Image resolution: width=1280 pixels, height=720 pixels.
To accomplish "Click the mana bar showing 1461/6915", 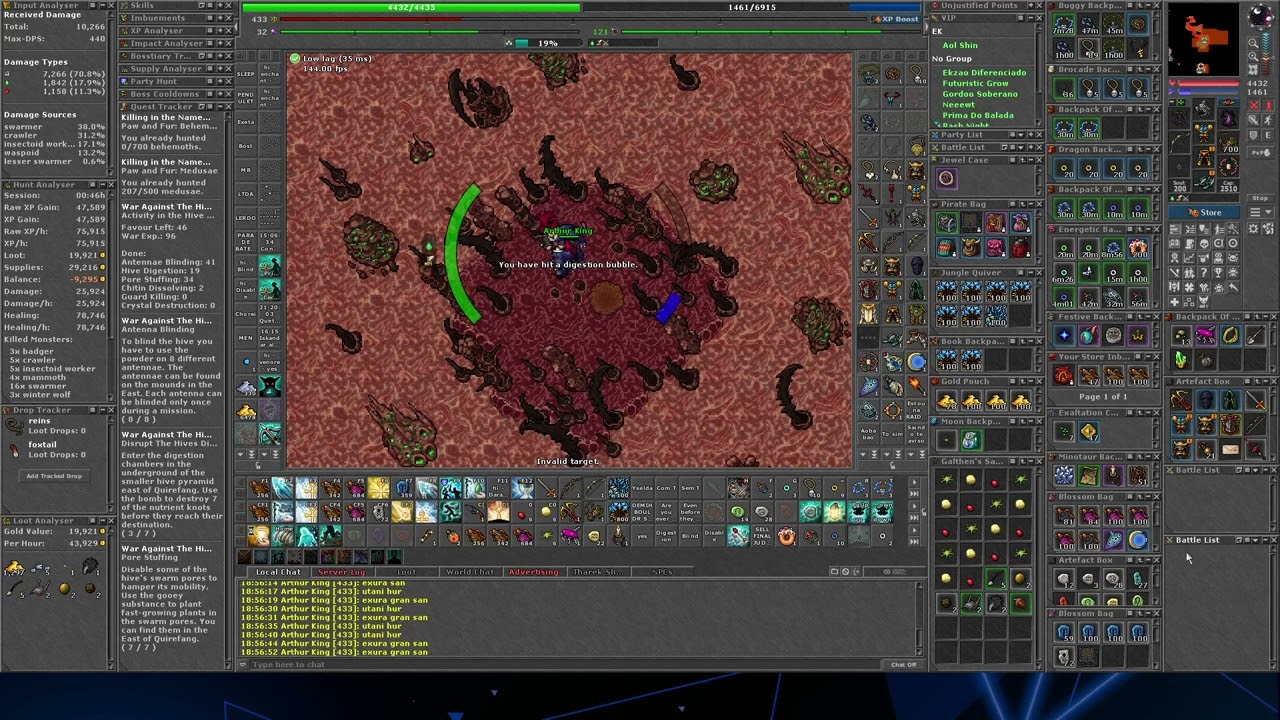I will point(752,7).
